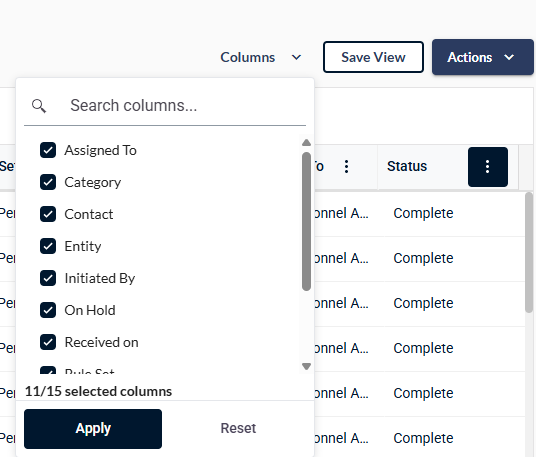Select the Received on label
Image resolution: width=536 pixels, height=457 pixels.
102,342
